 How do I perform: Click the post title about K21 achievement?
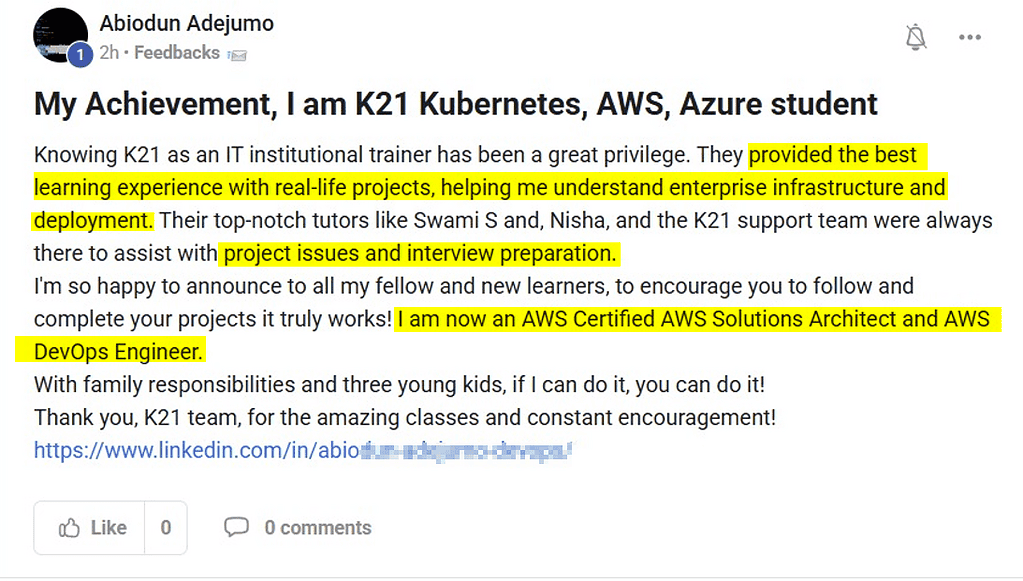coord(455,103)
